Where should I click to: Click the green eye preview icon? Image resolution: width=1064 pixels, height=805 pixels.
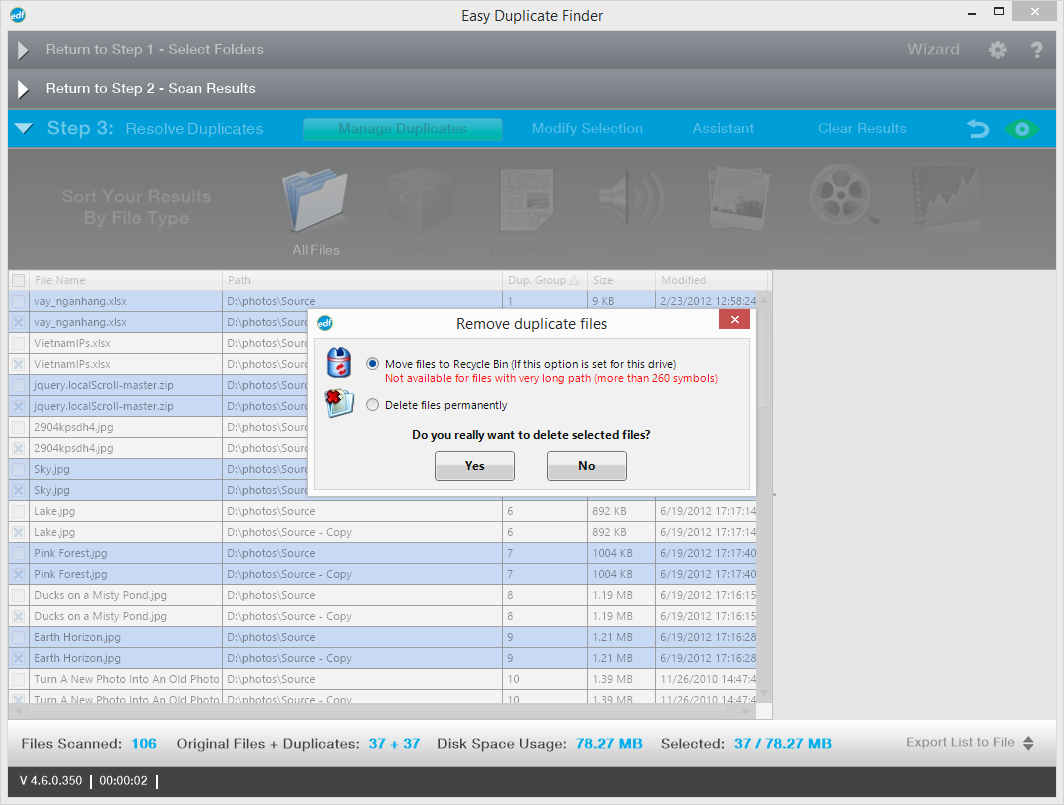click(x=1022, y=128)
